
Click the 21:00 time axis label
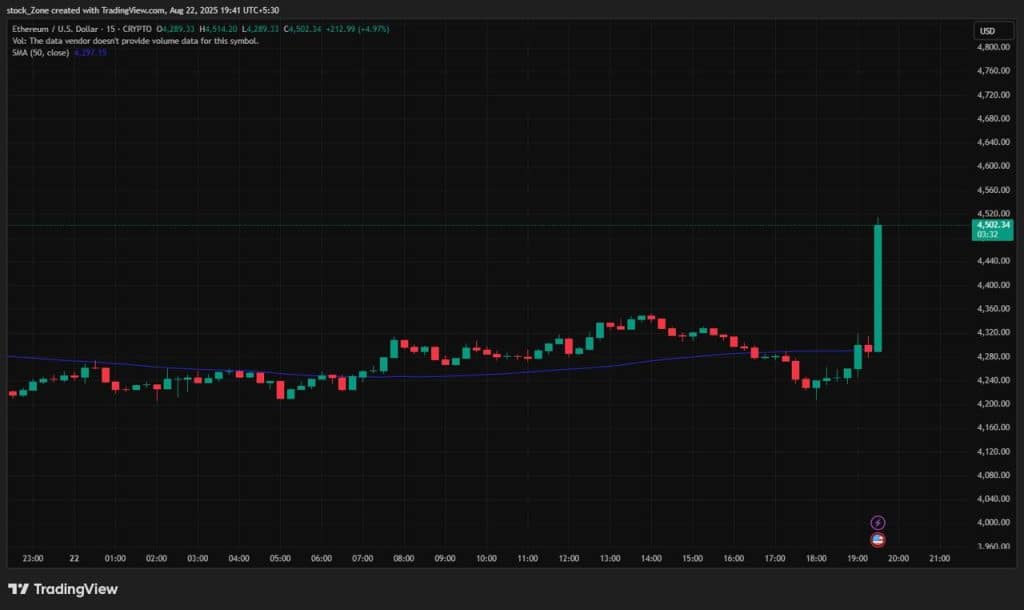[x=939, y=557]
